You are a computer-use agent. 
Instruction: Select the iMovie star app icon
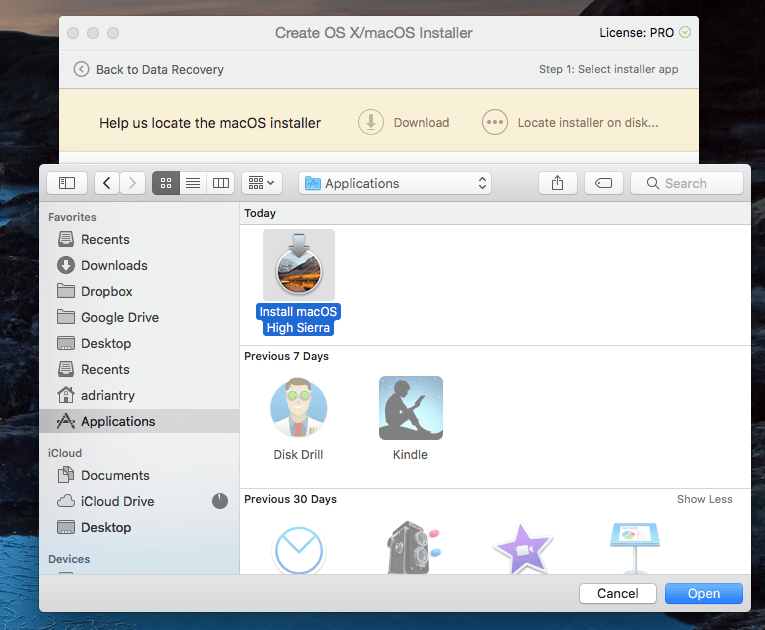(523, 548)
